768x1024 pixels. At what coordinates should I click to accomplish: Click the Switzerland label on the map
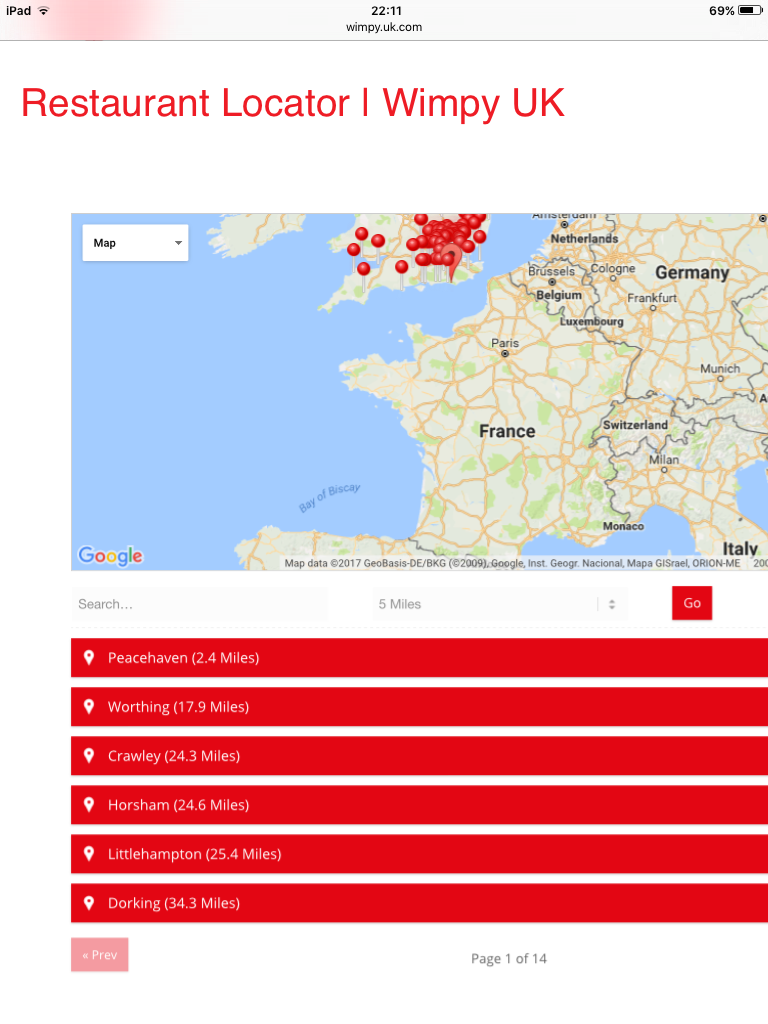(x=635, y=425)
